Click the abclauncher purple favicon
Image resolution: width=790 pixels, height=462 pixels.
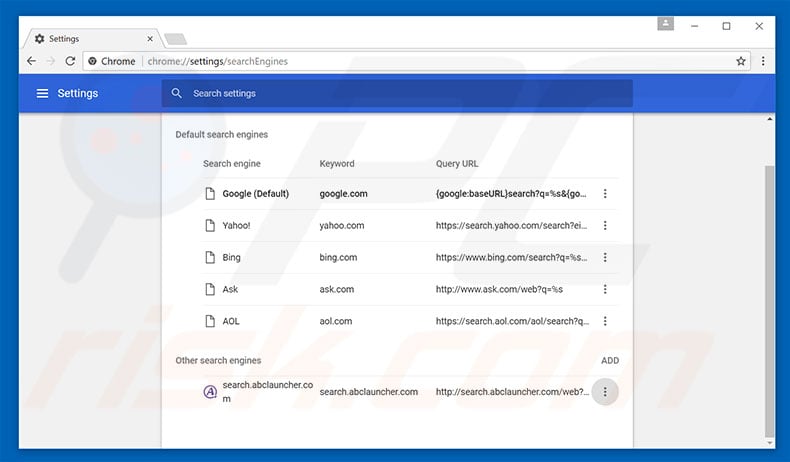(x=210, y=391)
